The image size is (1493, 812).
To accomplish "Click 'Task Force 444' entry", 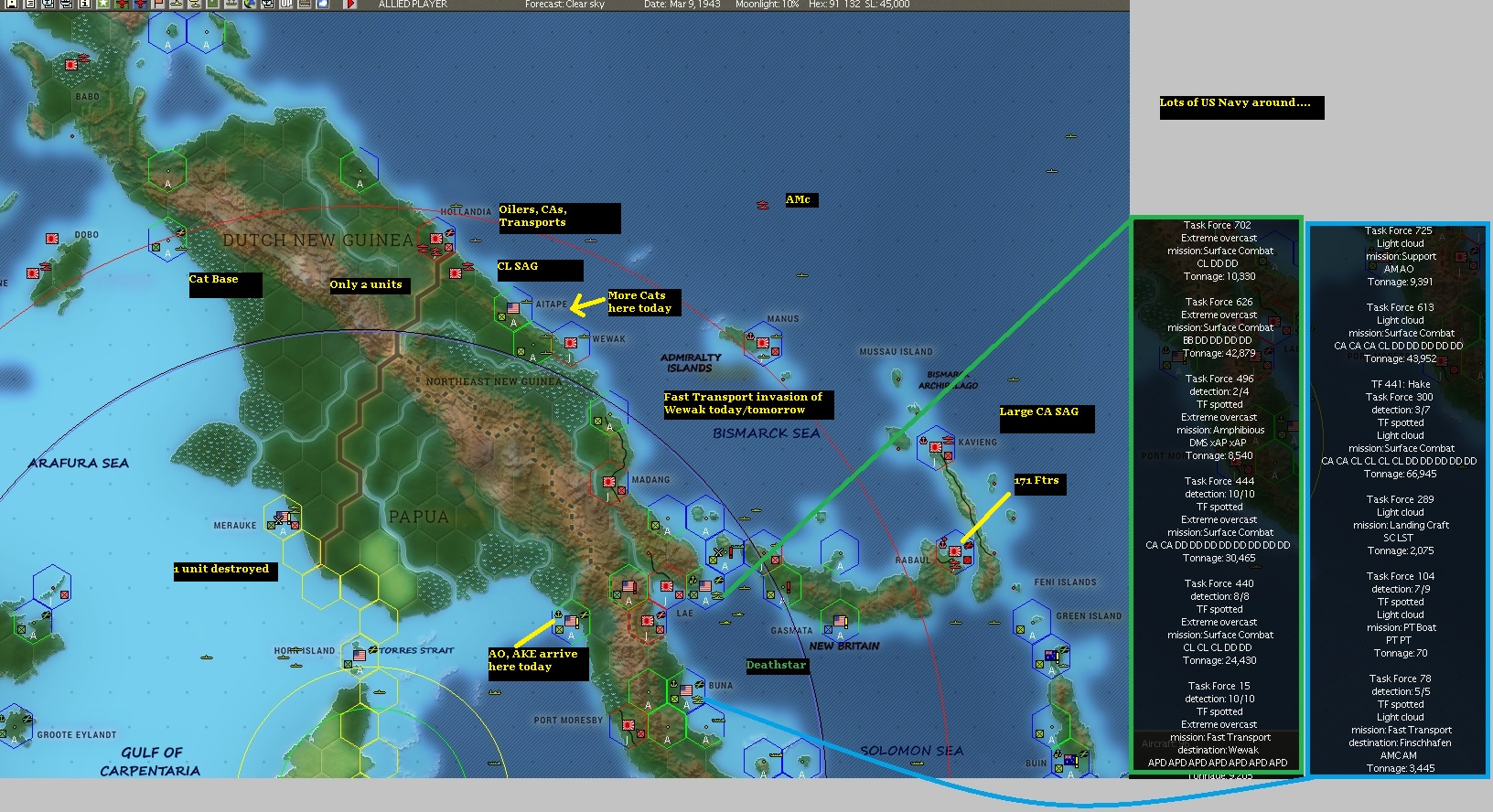I will click(x=1219, y=481).
